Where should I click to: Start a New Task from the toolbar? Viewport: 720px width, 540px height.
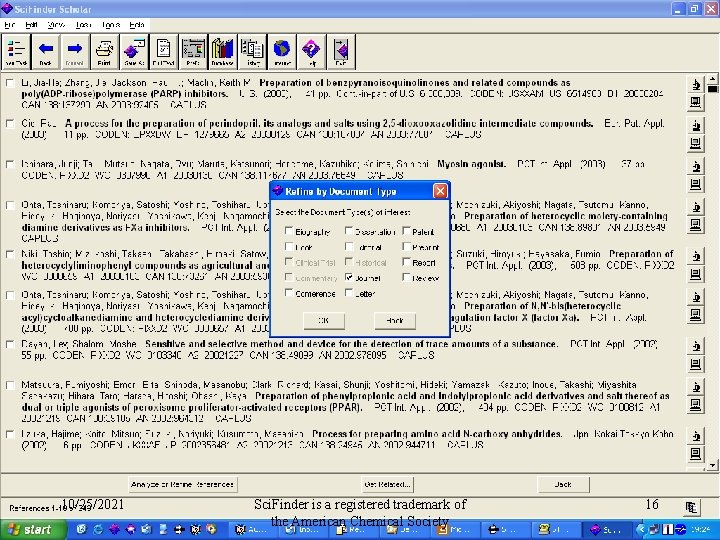click(17, 51)
